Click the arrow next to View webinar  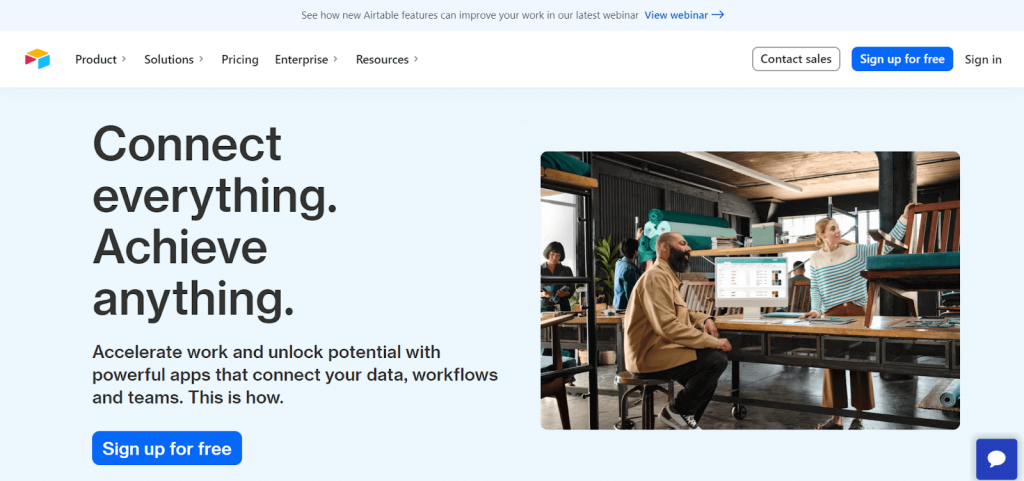point(718,15)
